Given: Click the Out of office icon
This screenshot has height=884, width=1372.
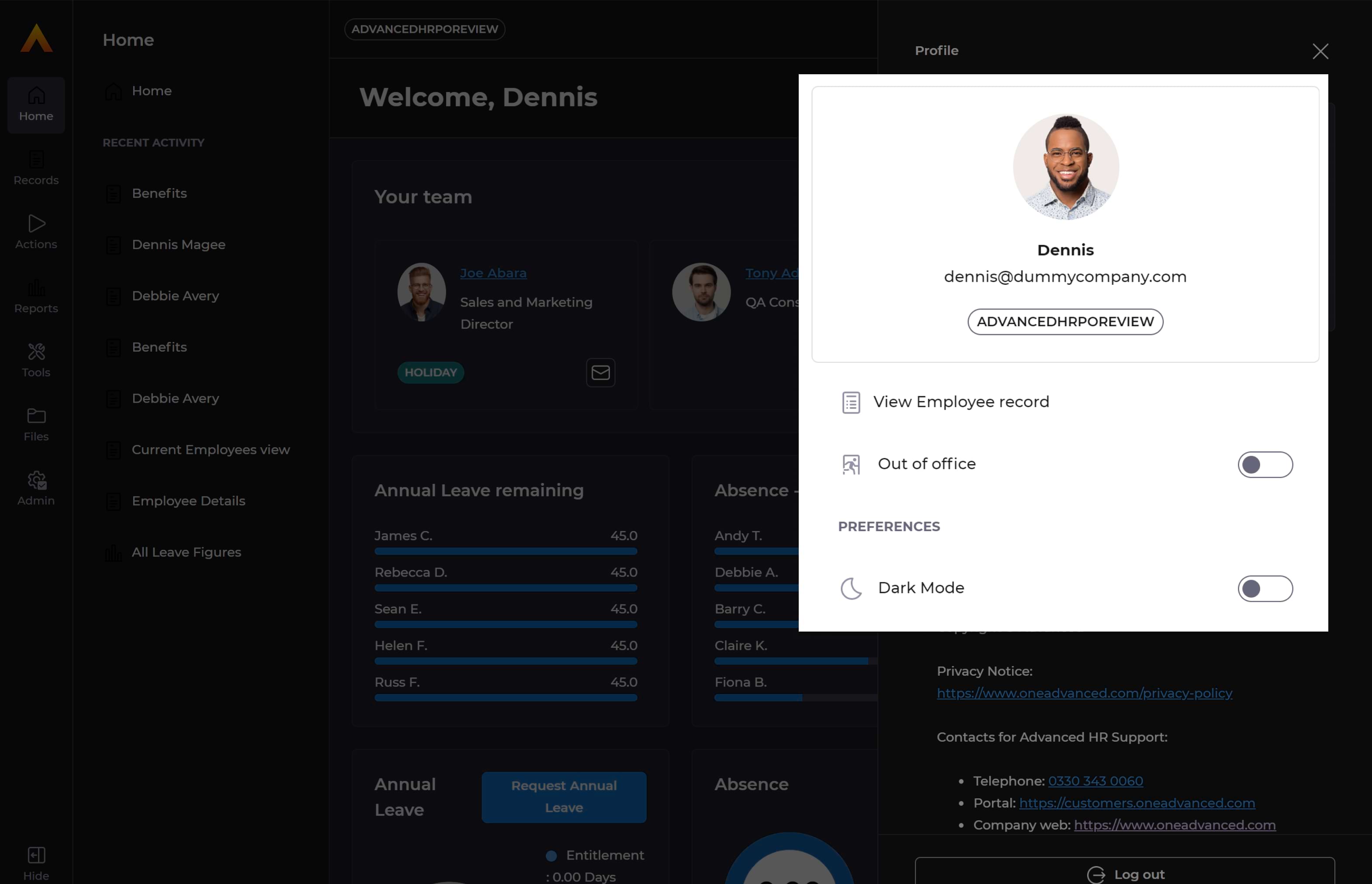Looking at the screenshot, I should [x=851, y=464].
